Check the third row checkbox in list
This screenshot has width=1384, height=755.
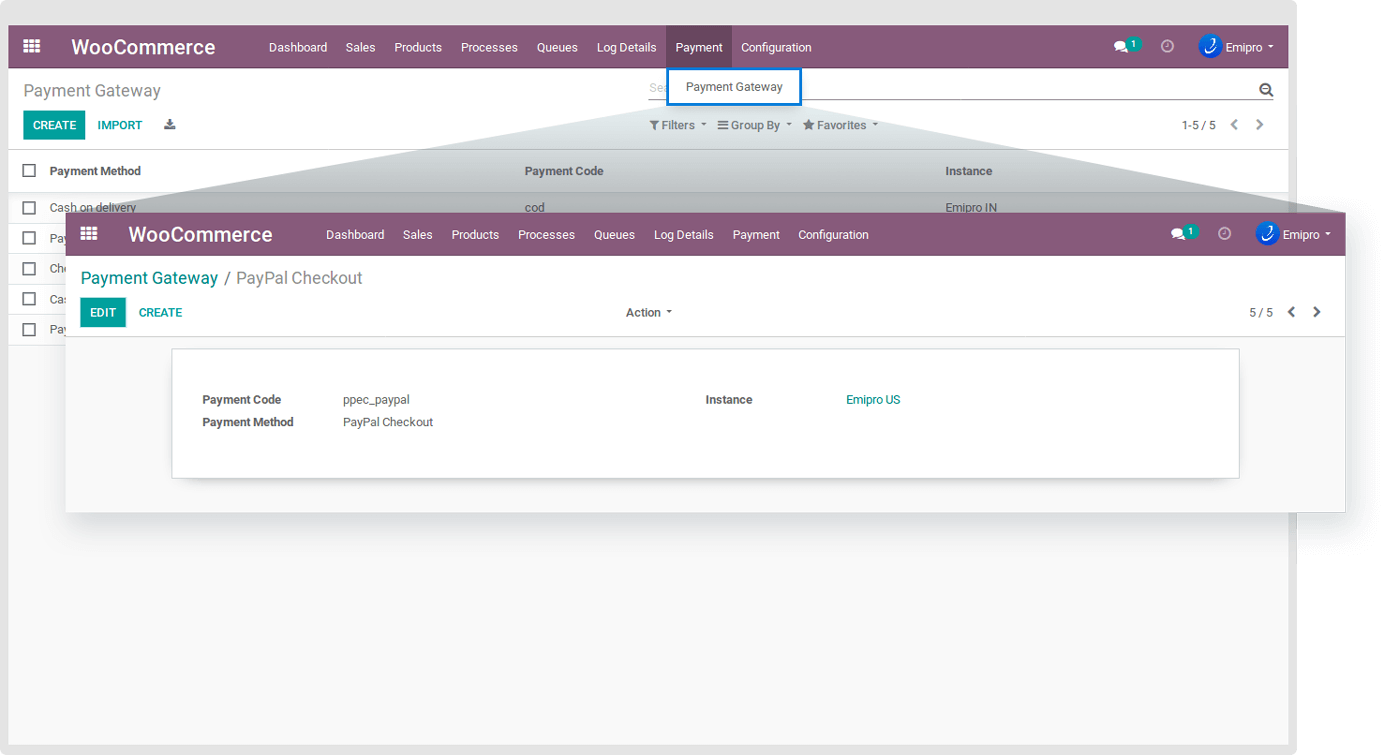(x=29, y=269)
